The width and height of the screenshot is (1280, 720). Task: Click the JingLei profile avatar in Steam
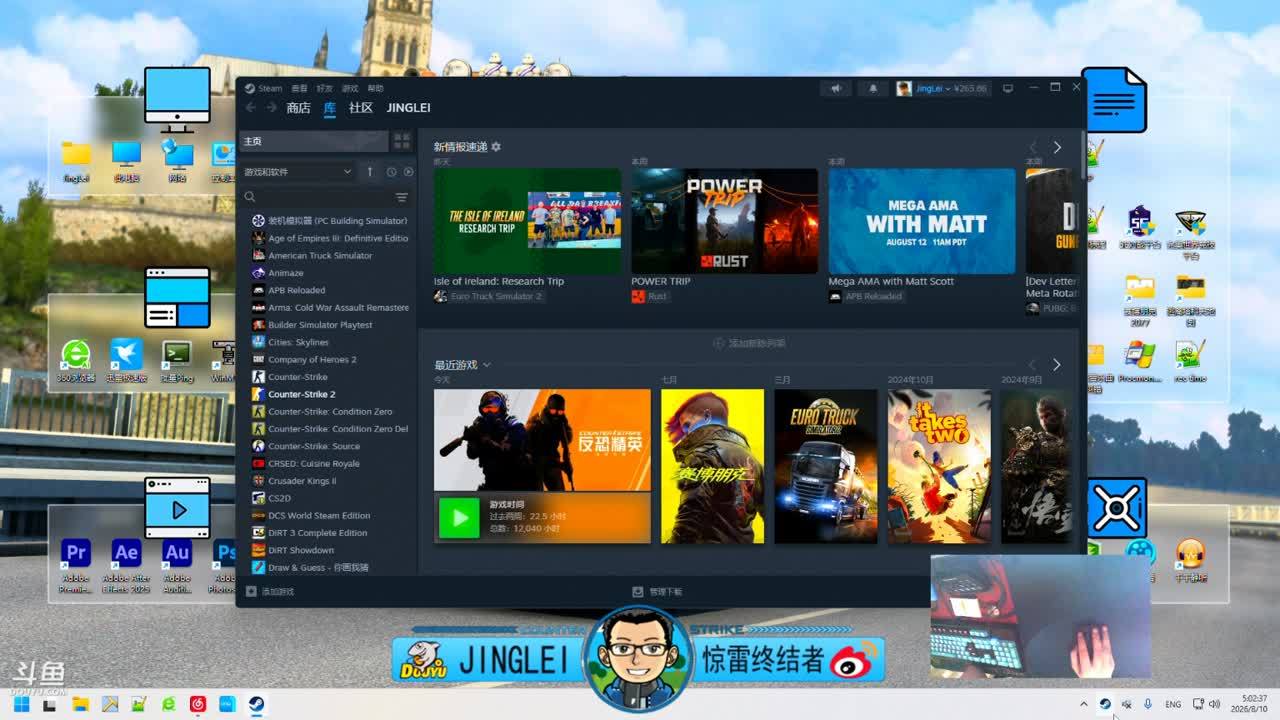tap(904, 88)
